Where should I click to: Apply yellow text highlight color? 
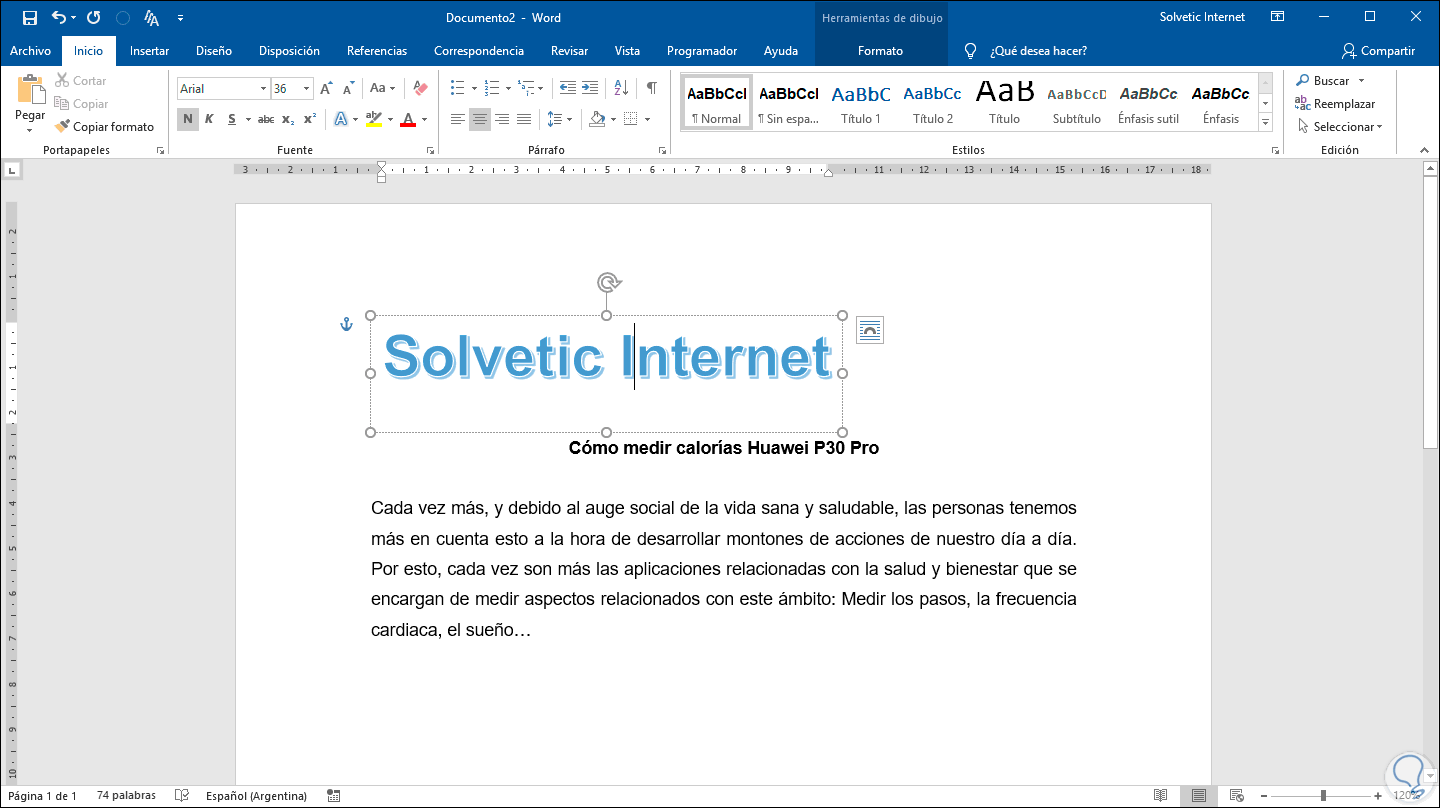tap(373, 119)
